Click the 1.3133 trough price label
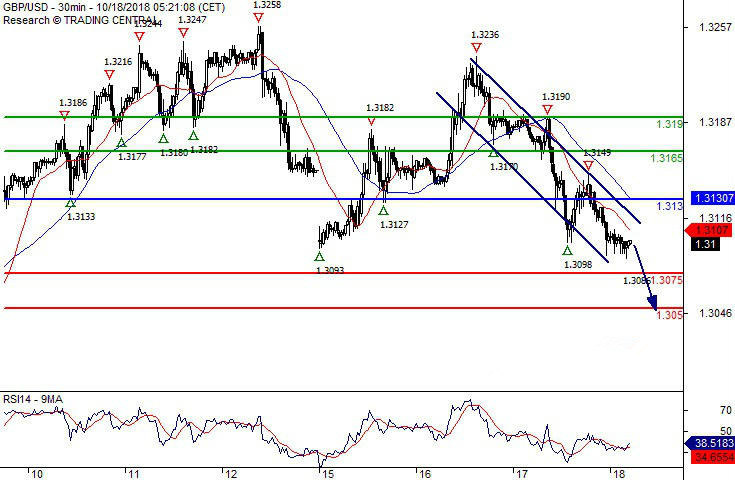This screenshot has width=735, height=480. (x=81, y=217)
